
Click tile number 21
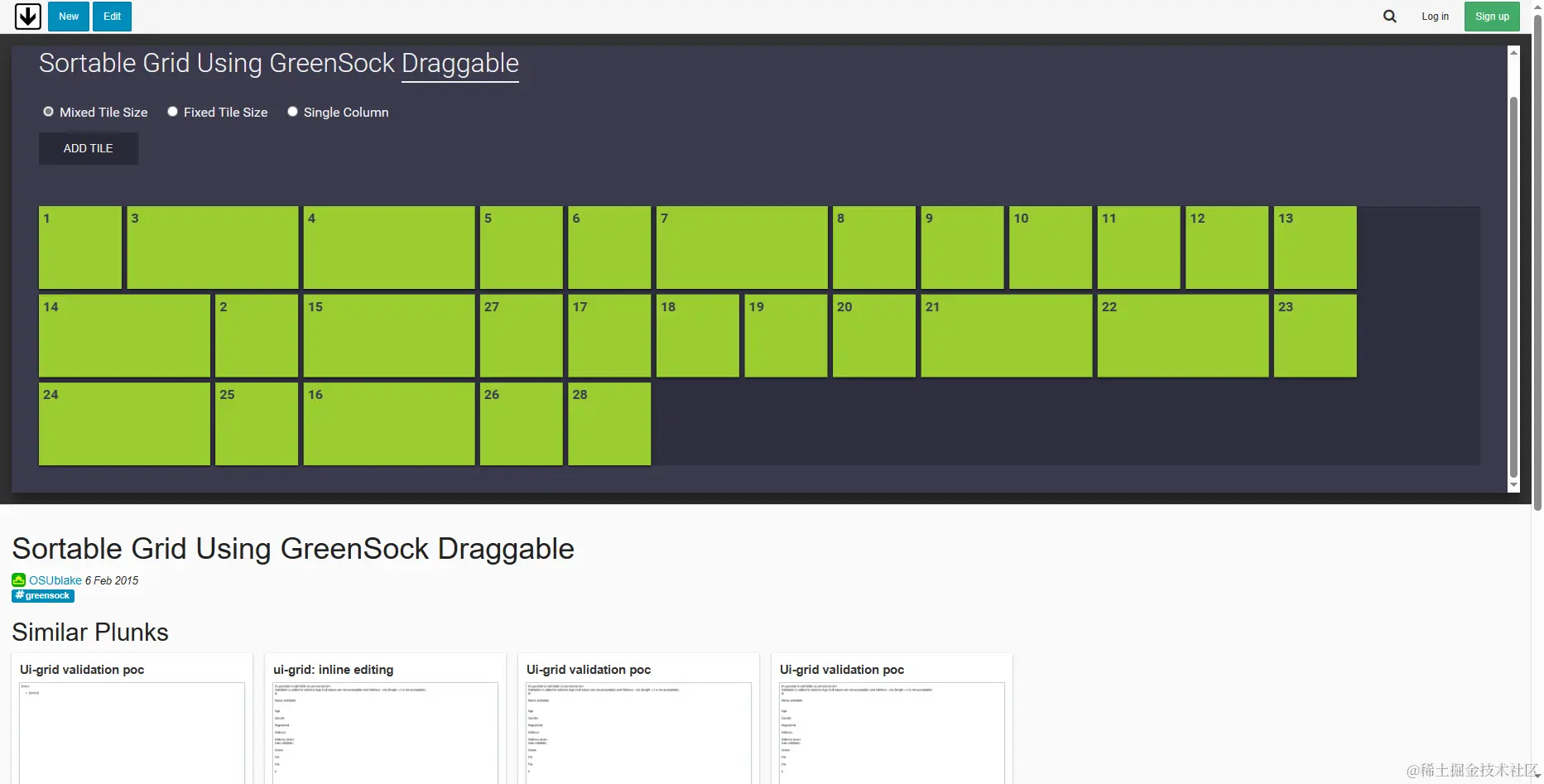pos(1007,336)
